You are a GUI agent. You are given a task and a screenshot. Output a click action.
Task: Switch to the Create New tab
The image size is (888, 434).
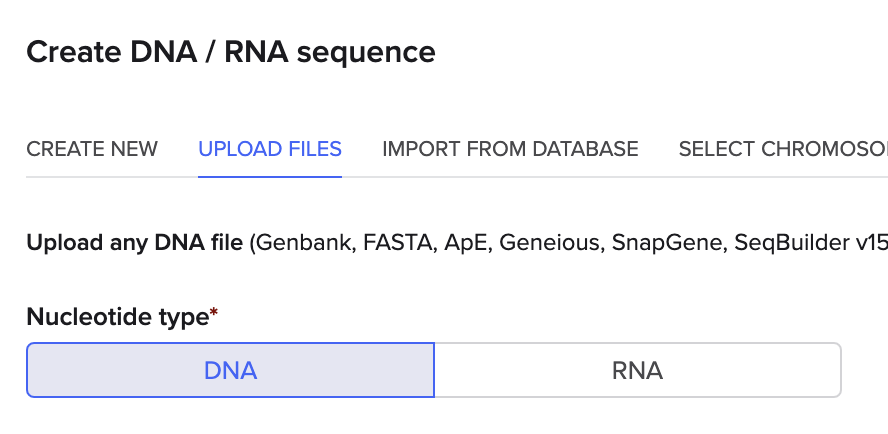click(92, 149)
